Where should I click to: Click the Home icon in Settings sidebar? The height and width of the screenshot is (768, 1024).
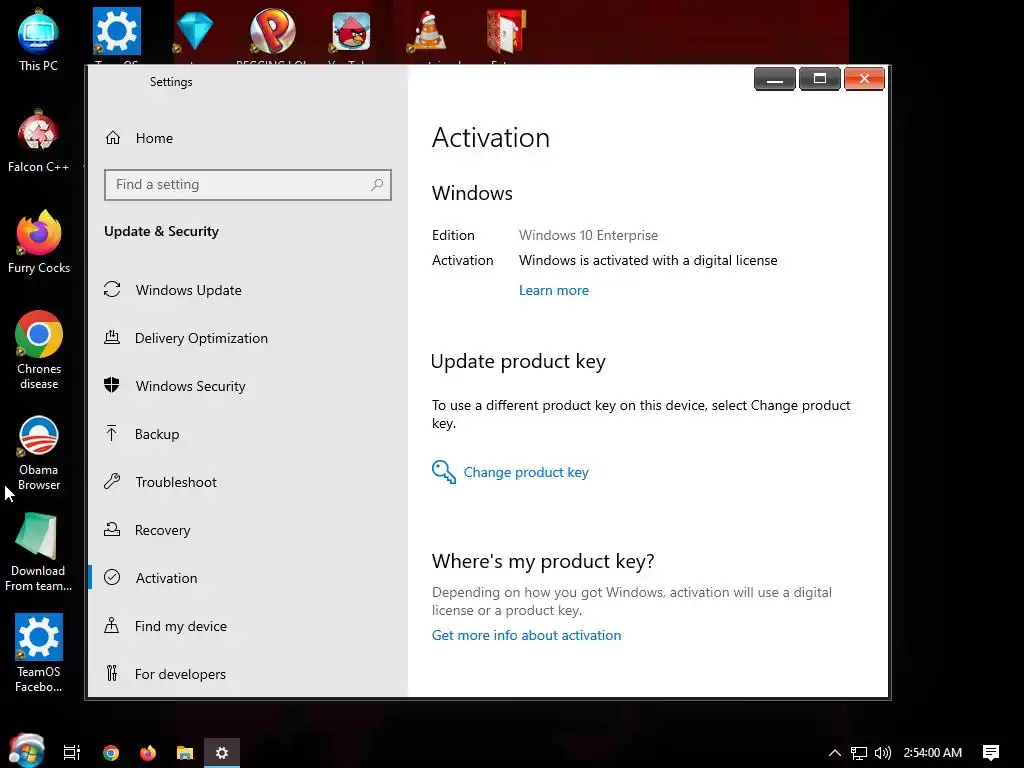(113, 138)
